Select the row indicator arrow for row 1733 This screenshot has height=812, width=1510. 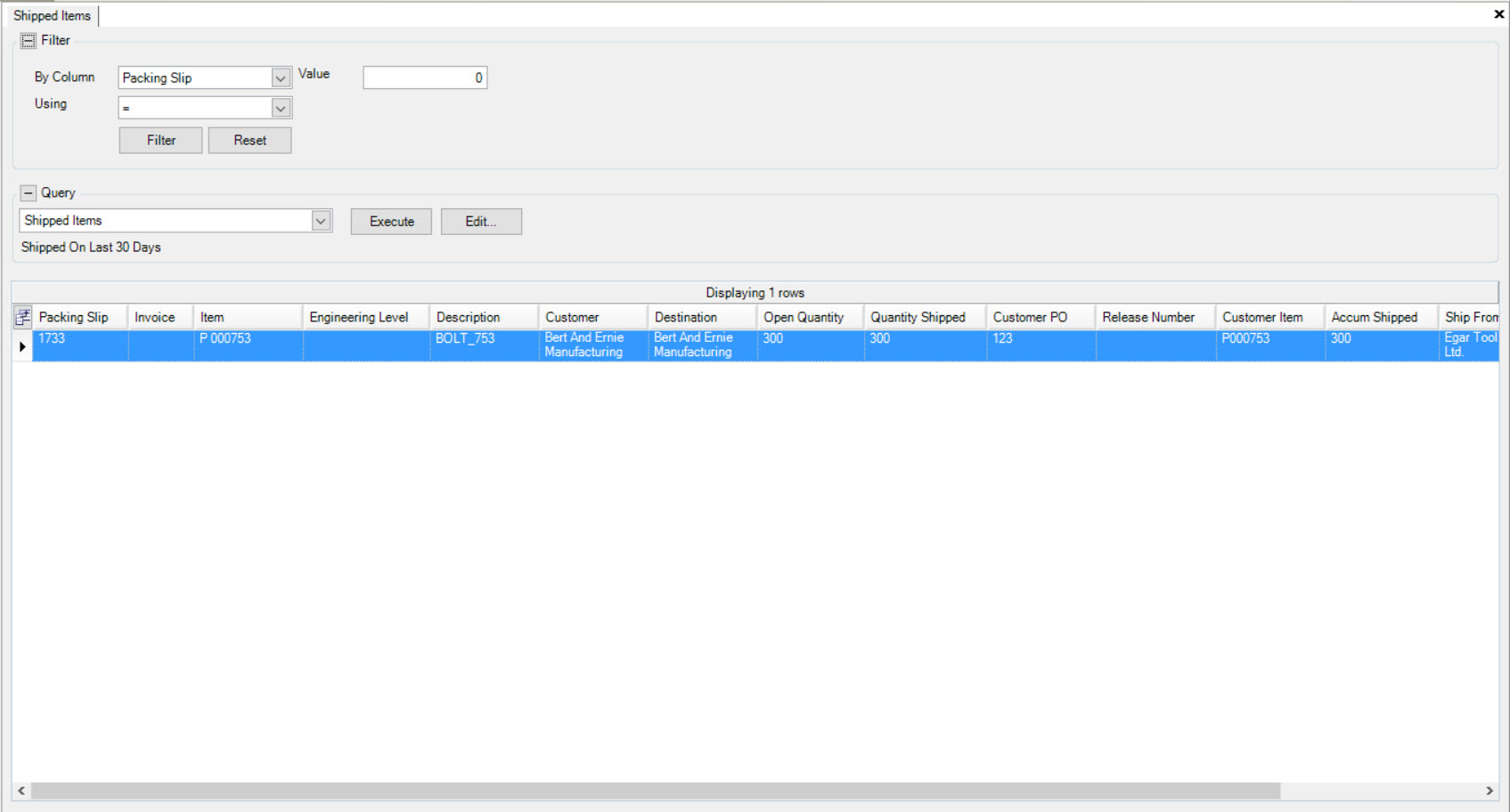22,346
